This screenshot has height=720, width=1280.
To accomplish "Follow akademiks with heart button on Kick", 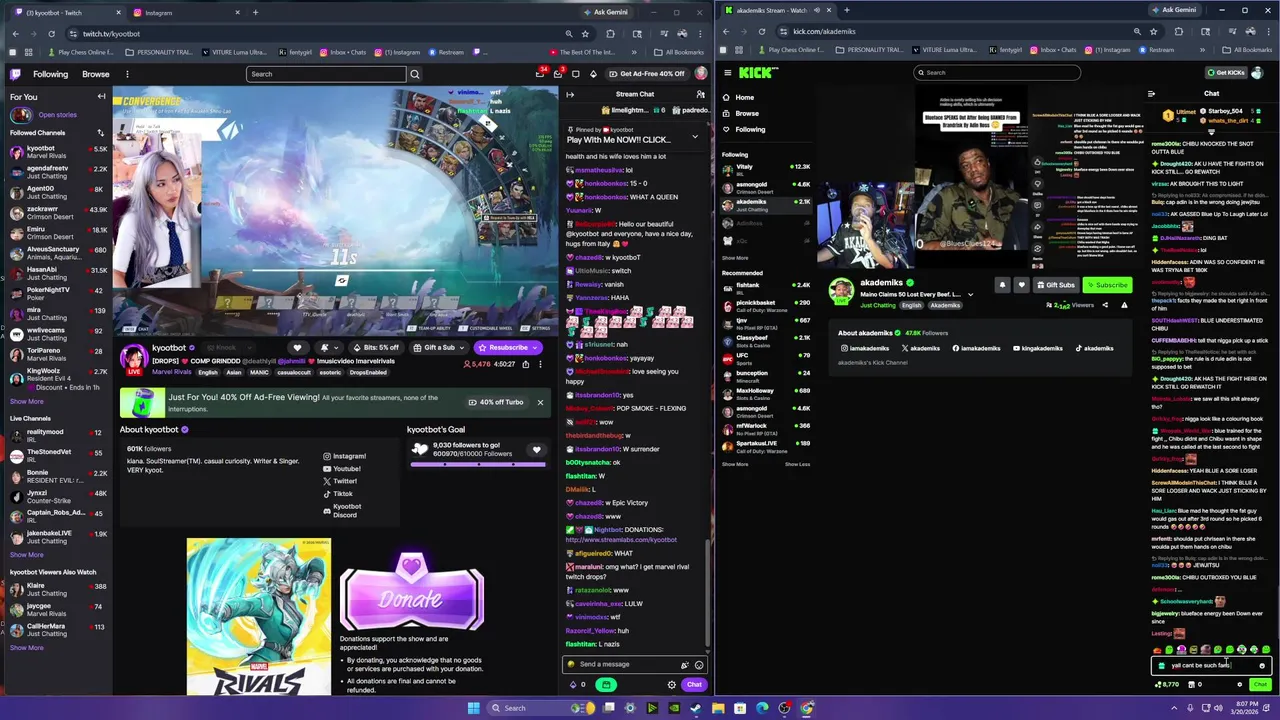I will 1021,285.
